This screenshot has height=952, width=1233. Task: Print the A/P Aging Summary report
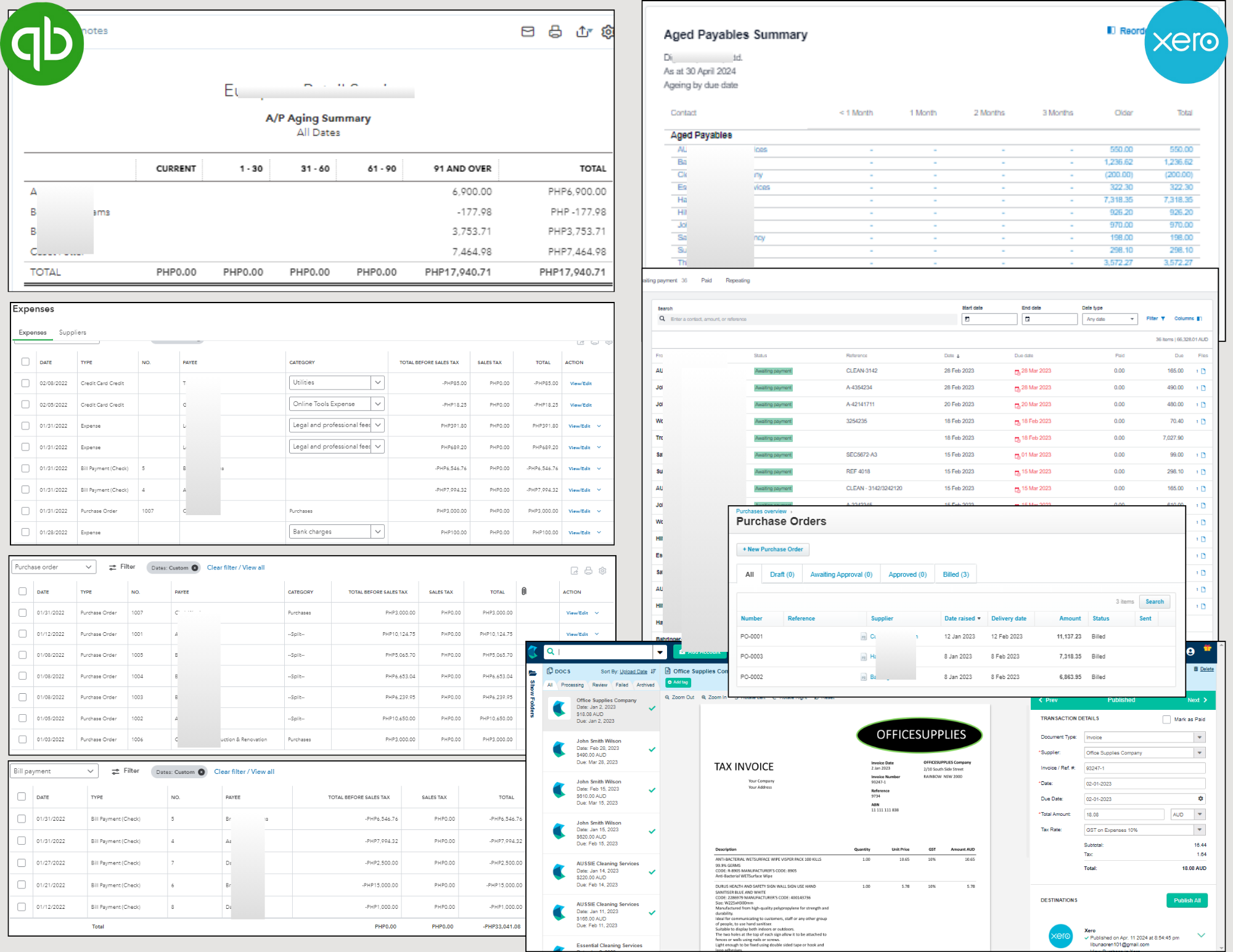(555, 31)
